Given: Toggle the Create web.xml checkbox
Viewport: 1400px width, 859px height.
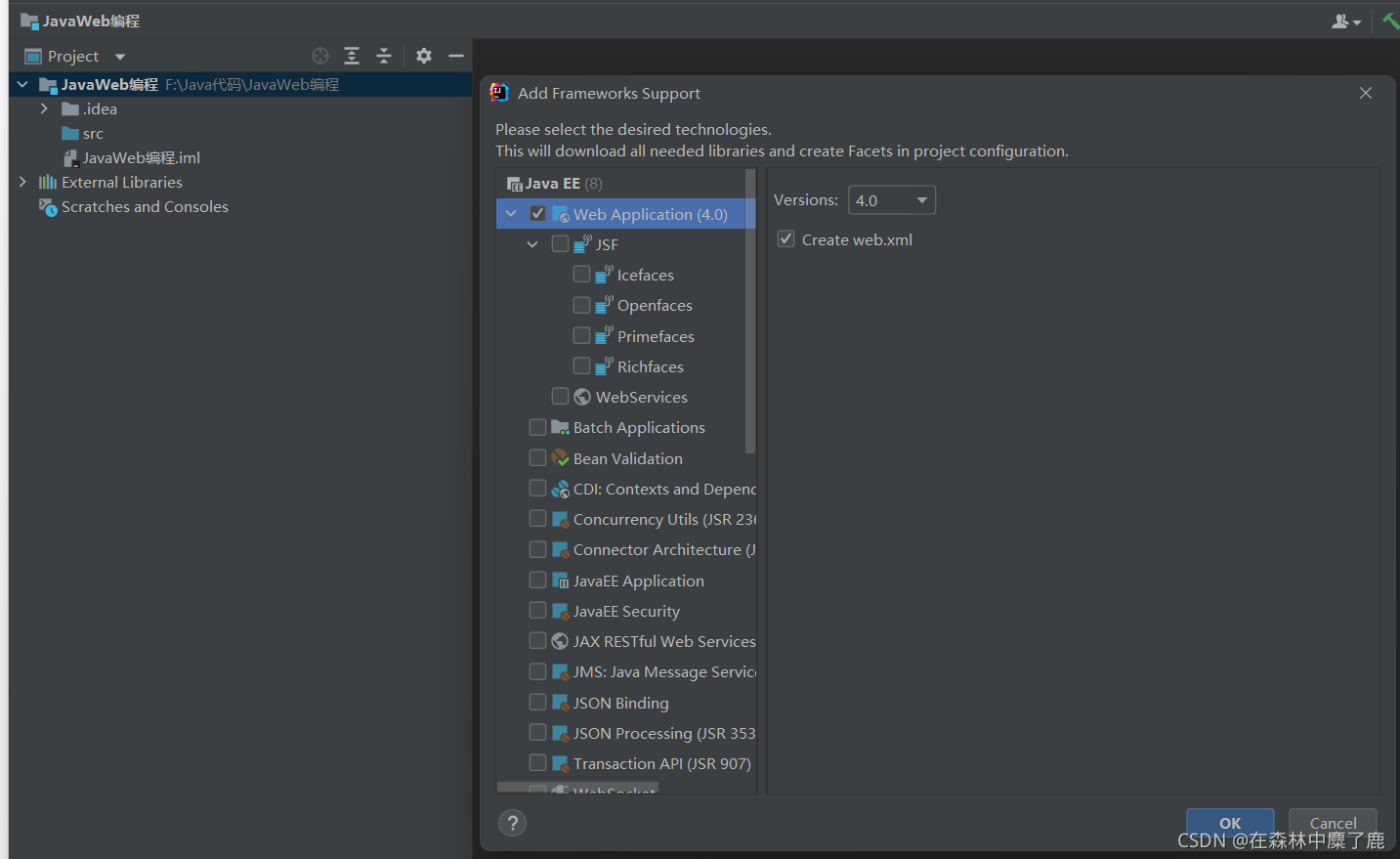Looking at the screenshot, I should tap(785, 238).
